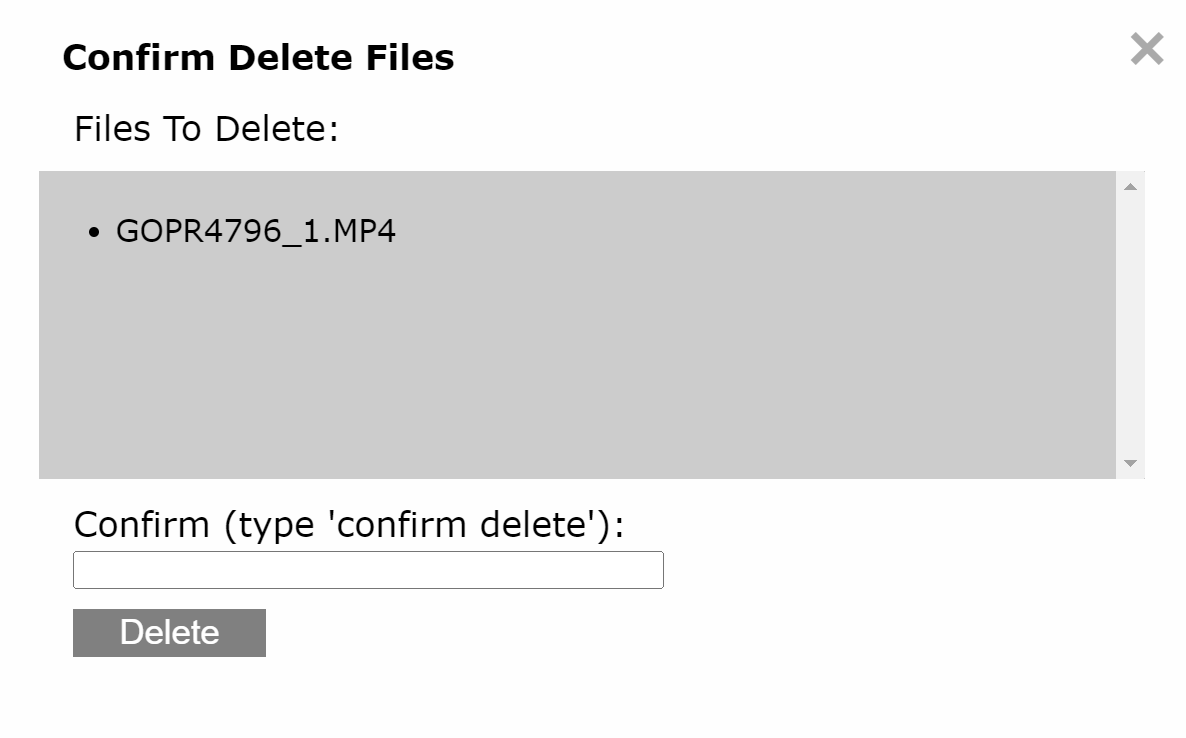
Task: Place cursor in the confirmation input box
Action: [368, 570]
